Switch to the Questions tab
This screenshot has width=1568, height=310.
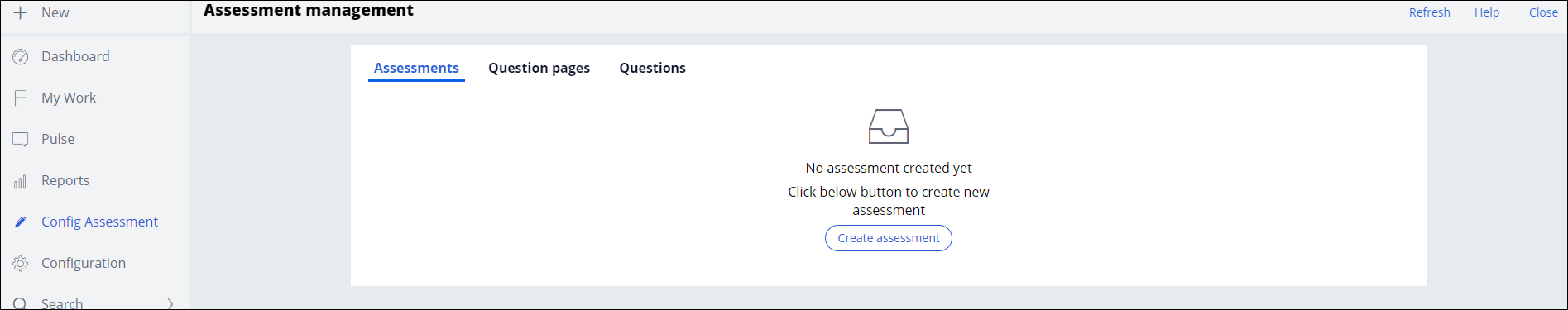652,68
